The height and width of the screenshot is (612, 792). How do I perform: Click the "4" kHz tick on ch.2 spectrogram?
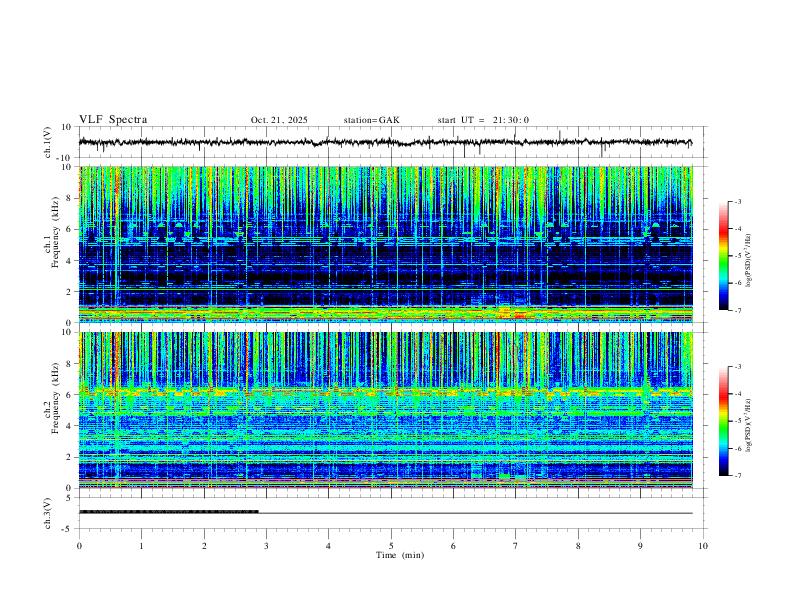tap(70, 426)
